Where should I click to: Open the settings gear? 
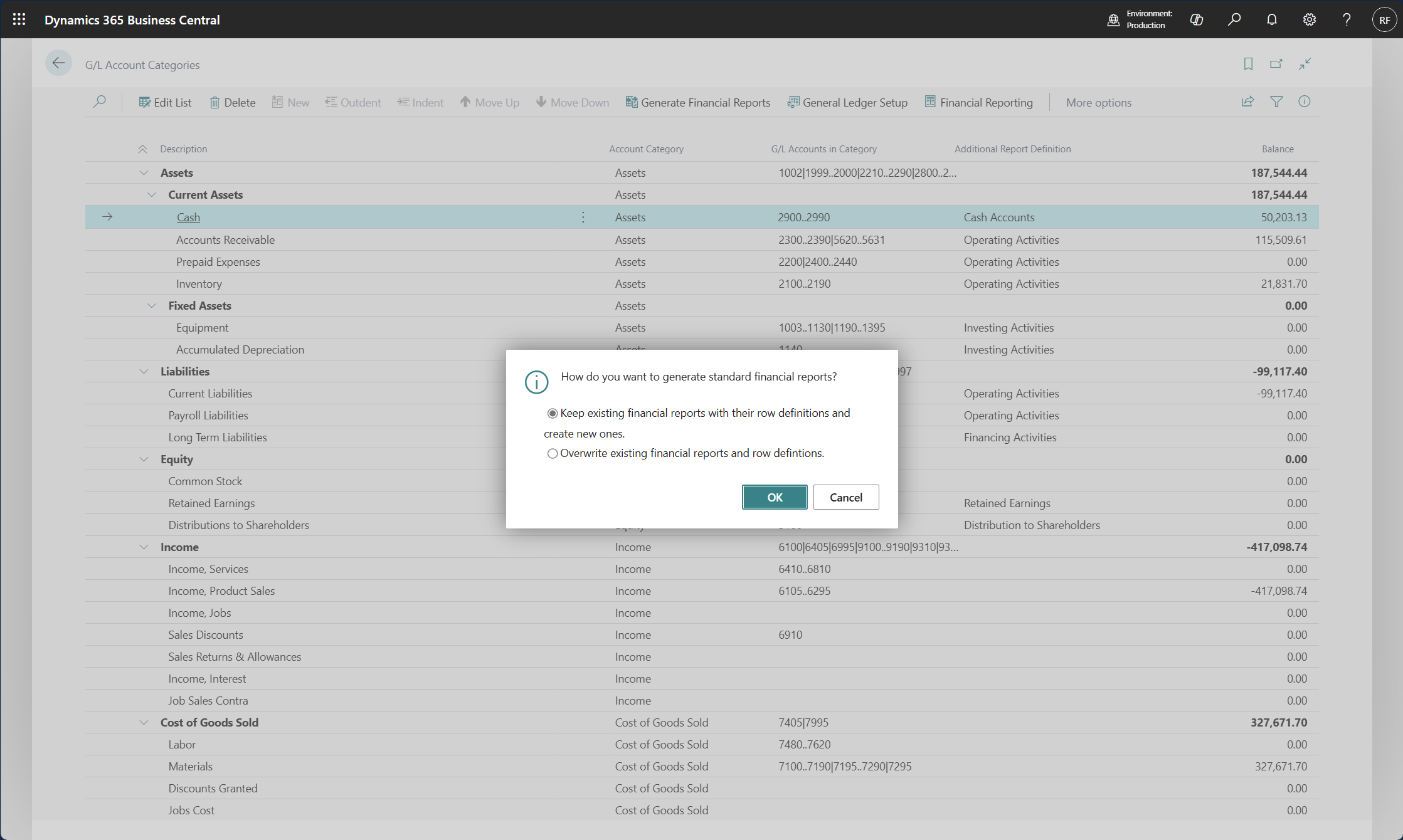(x=1309, y=19)
